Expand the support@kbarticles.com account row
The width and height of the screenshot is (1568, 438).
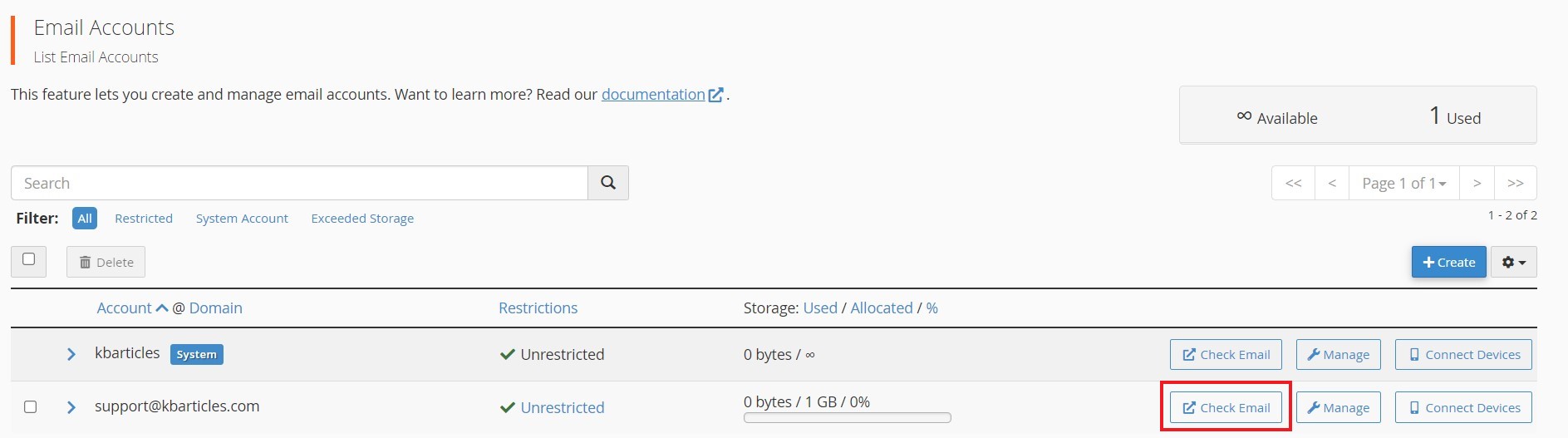(71, 407)
